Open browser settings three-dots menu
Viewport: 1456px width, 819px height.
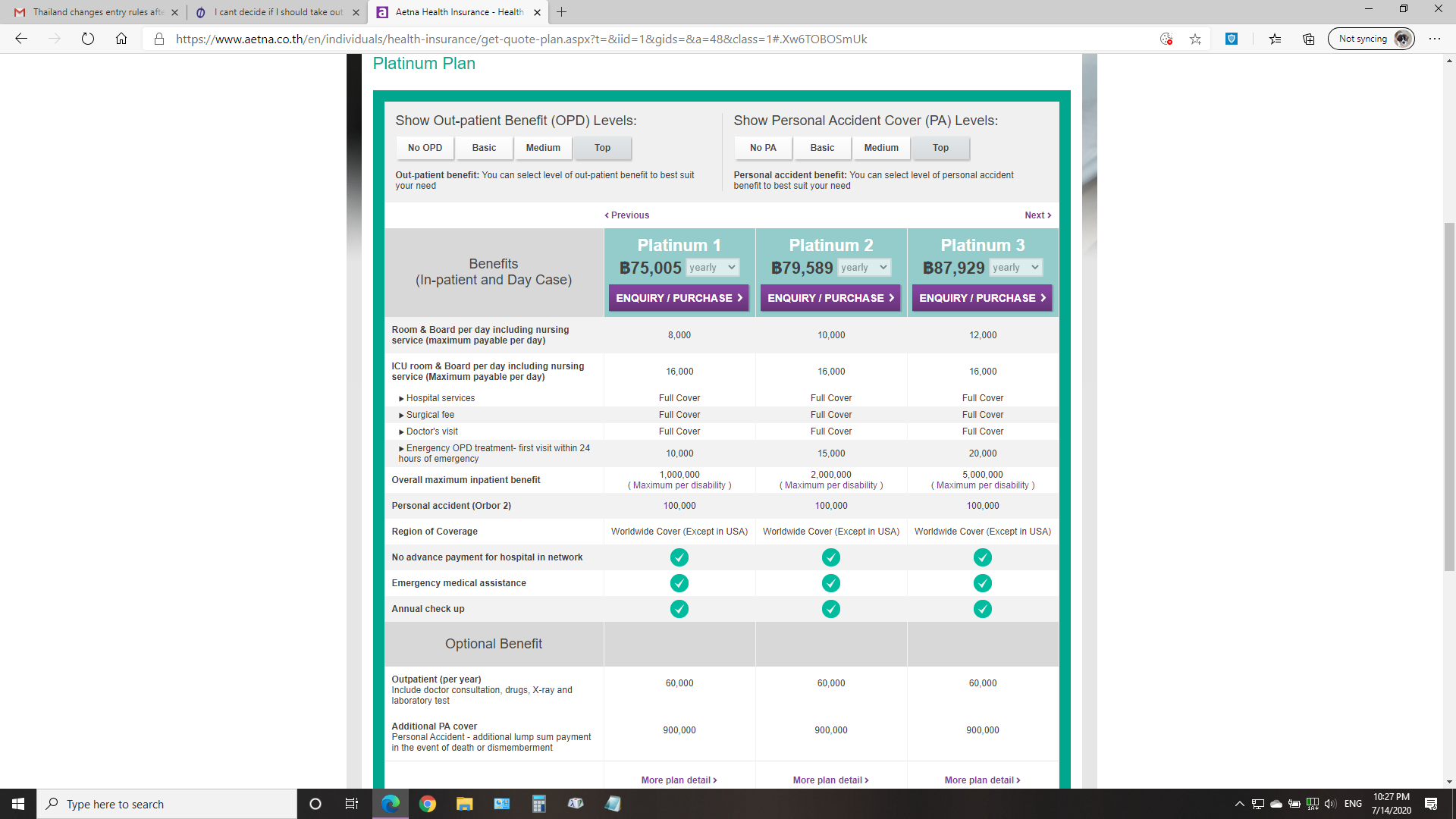click(x=1435, y=39)
